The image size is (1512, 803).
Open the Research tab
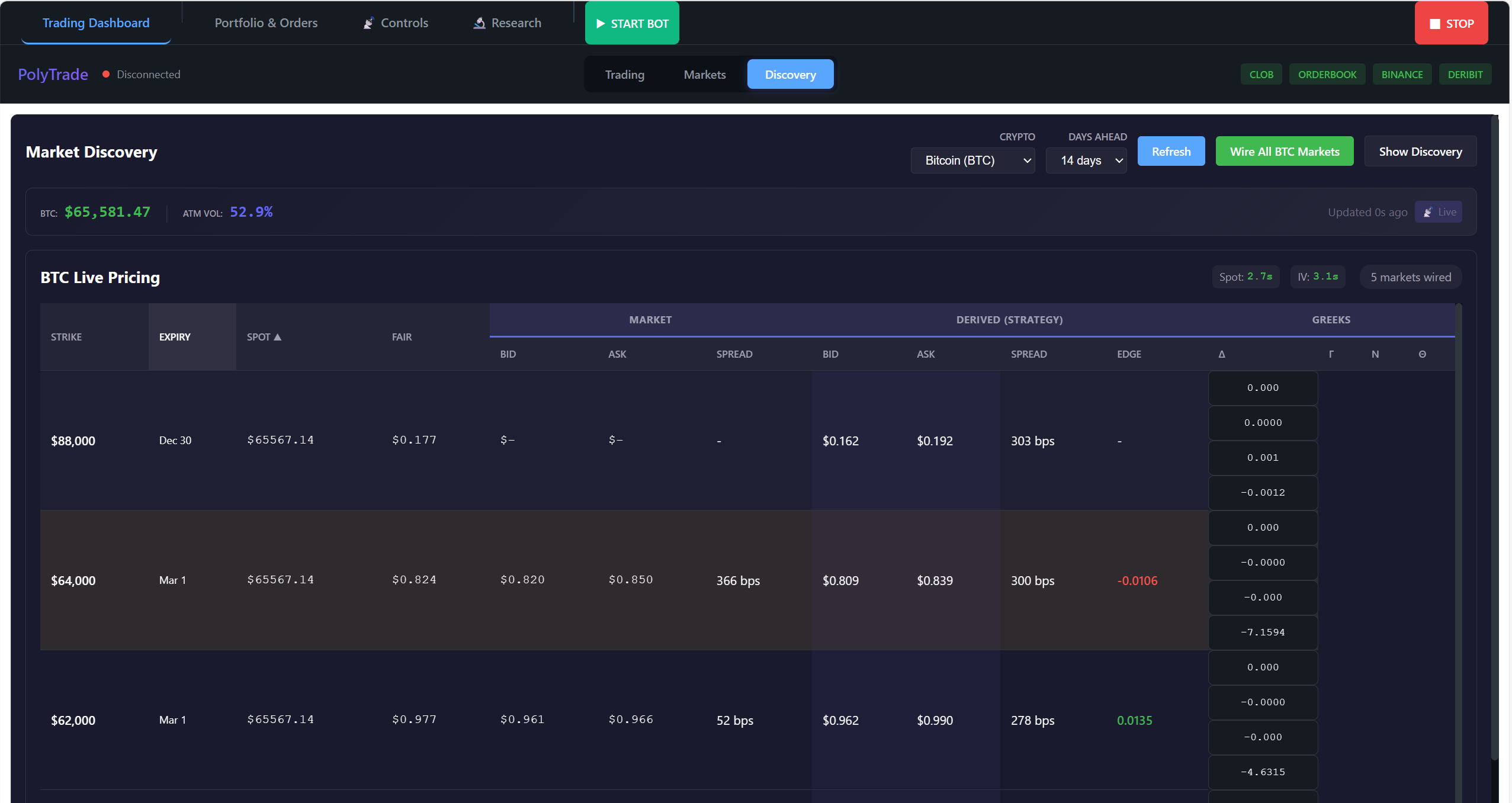pos(507,23)
